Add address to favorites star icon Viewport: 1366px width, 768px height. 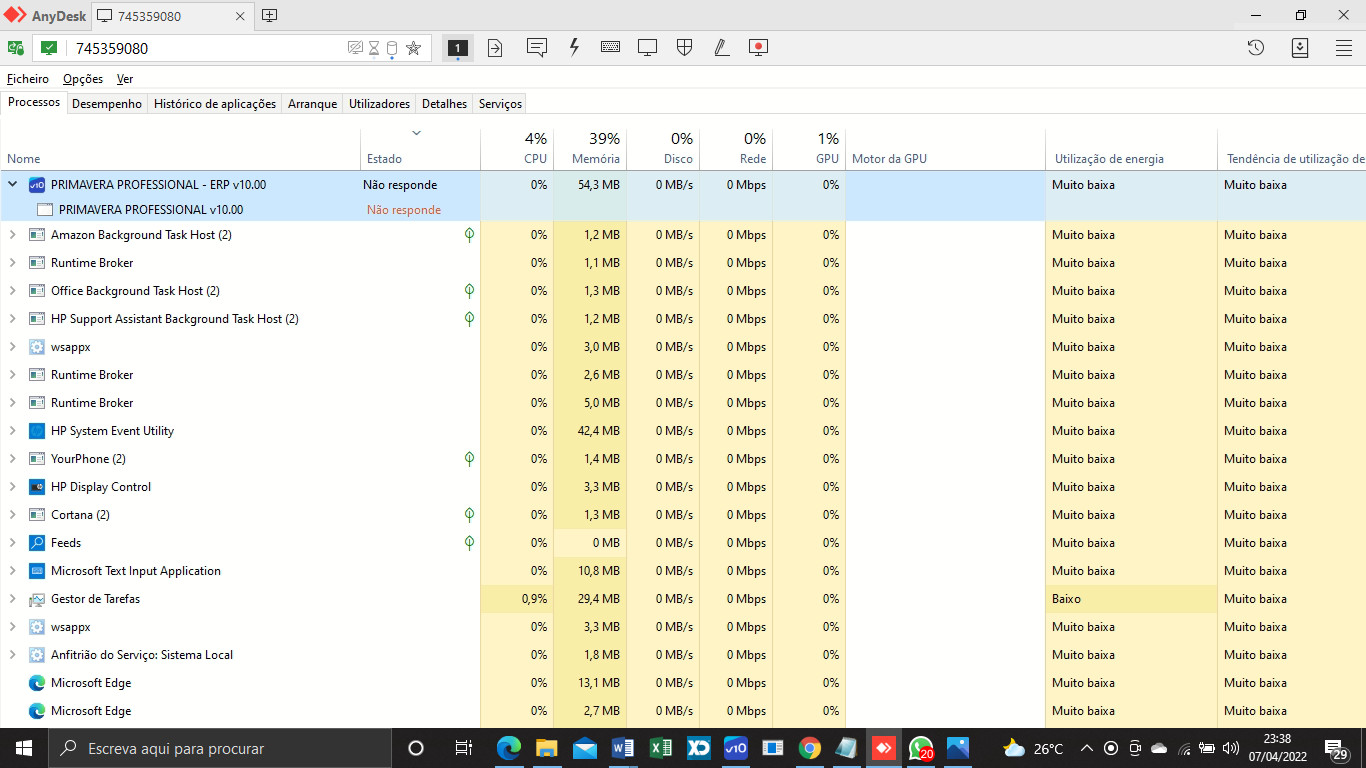[x=413, y=48]
